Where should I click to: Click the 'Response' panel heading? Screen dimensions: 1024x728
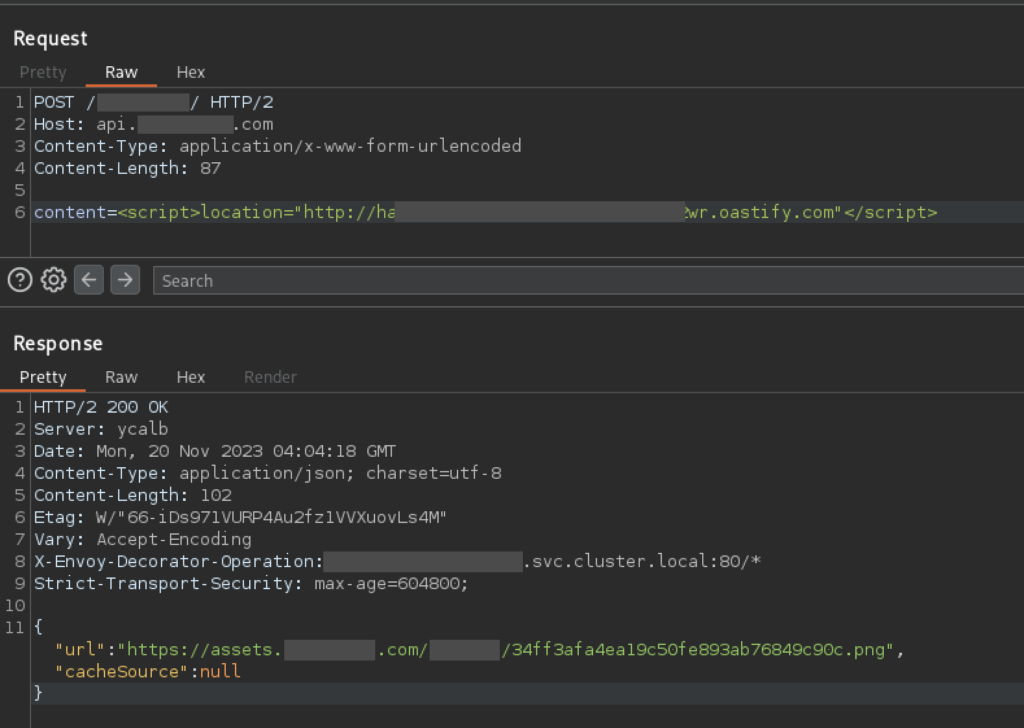point(57,343)
